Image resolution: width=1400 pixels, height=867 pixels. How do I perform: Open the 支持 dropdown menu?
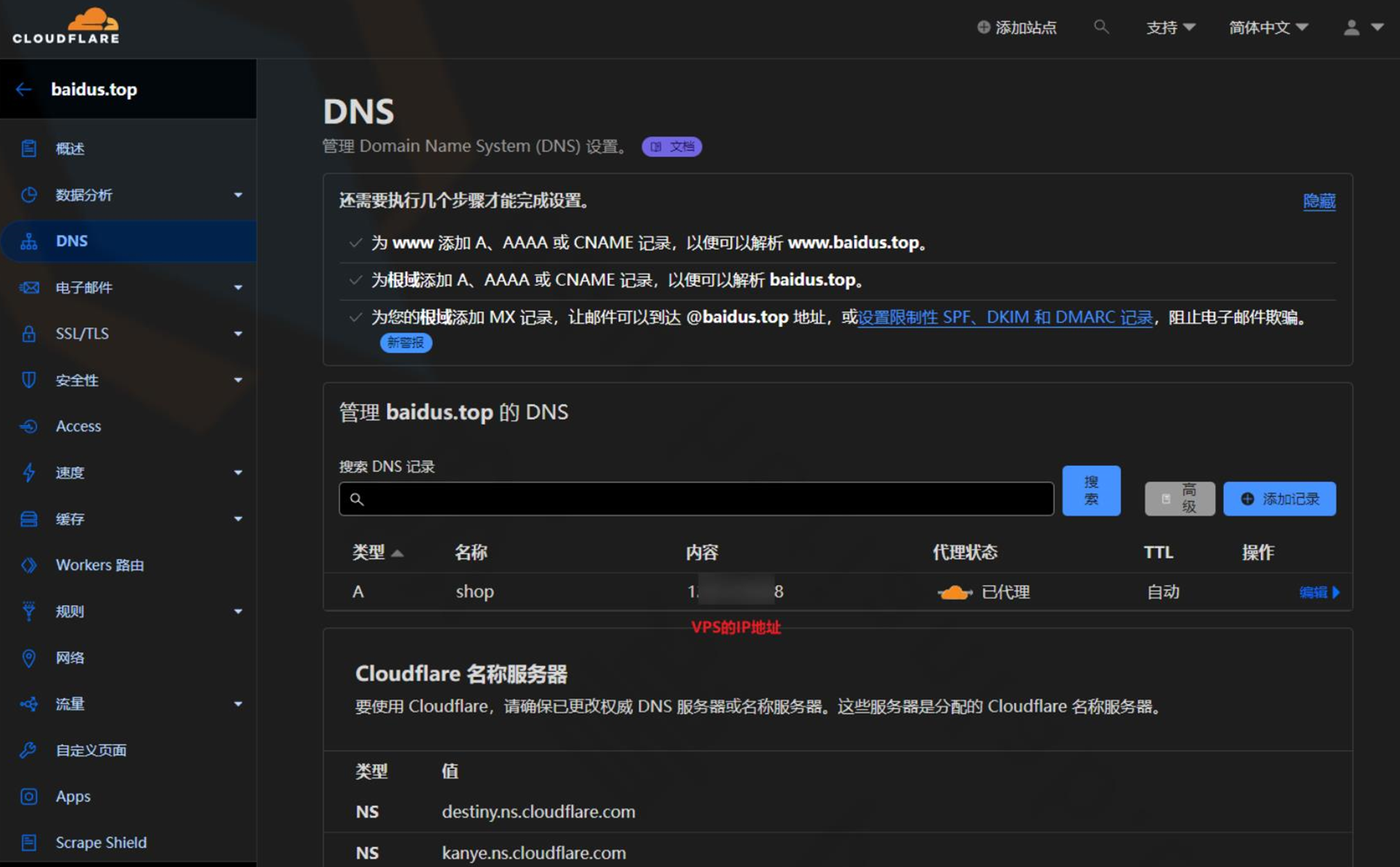tap(1170, 28)
